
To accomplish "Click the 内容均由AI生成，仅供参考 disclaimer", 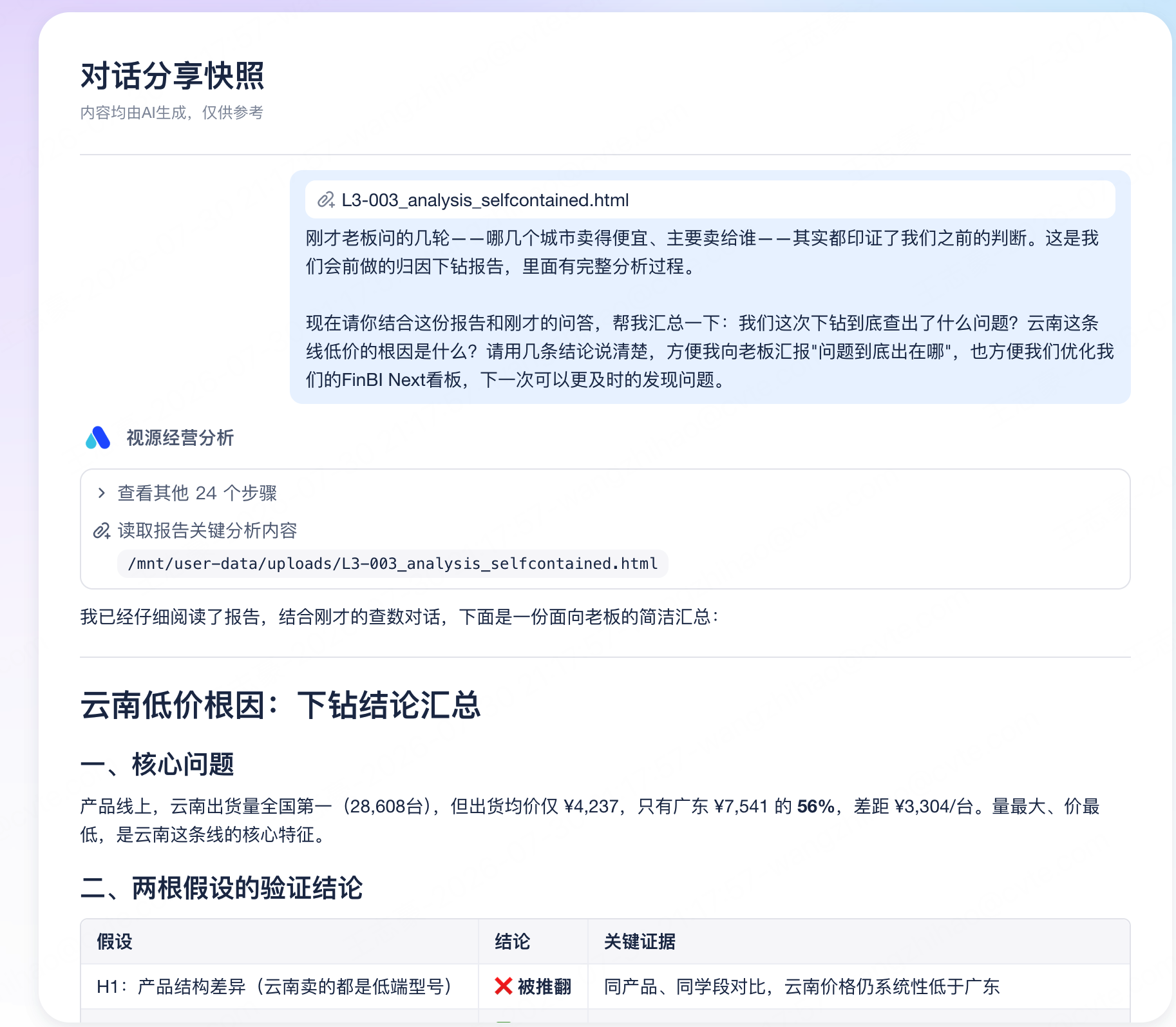I will (x=172, y=113).
